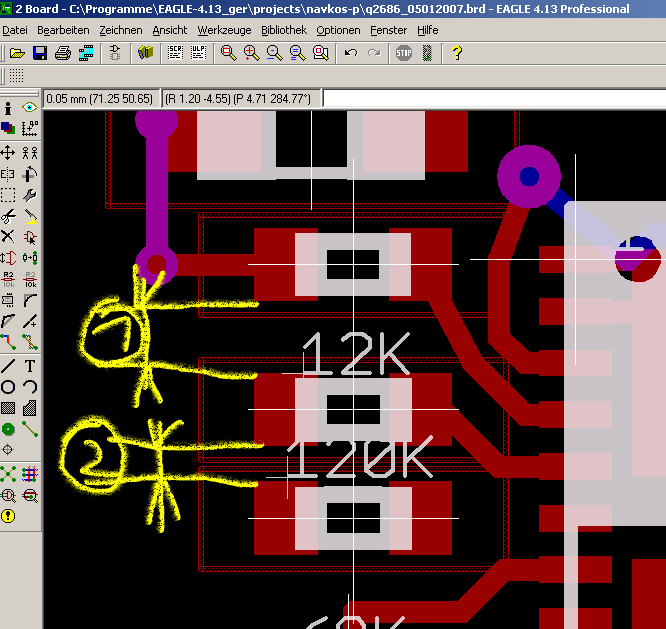
Task: Click the Zoom select area icon
Action: click(x=321, y=53)
